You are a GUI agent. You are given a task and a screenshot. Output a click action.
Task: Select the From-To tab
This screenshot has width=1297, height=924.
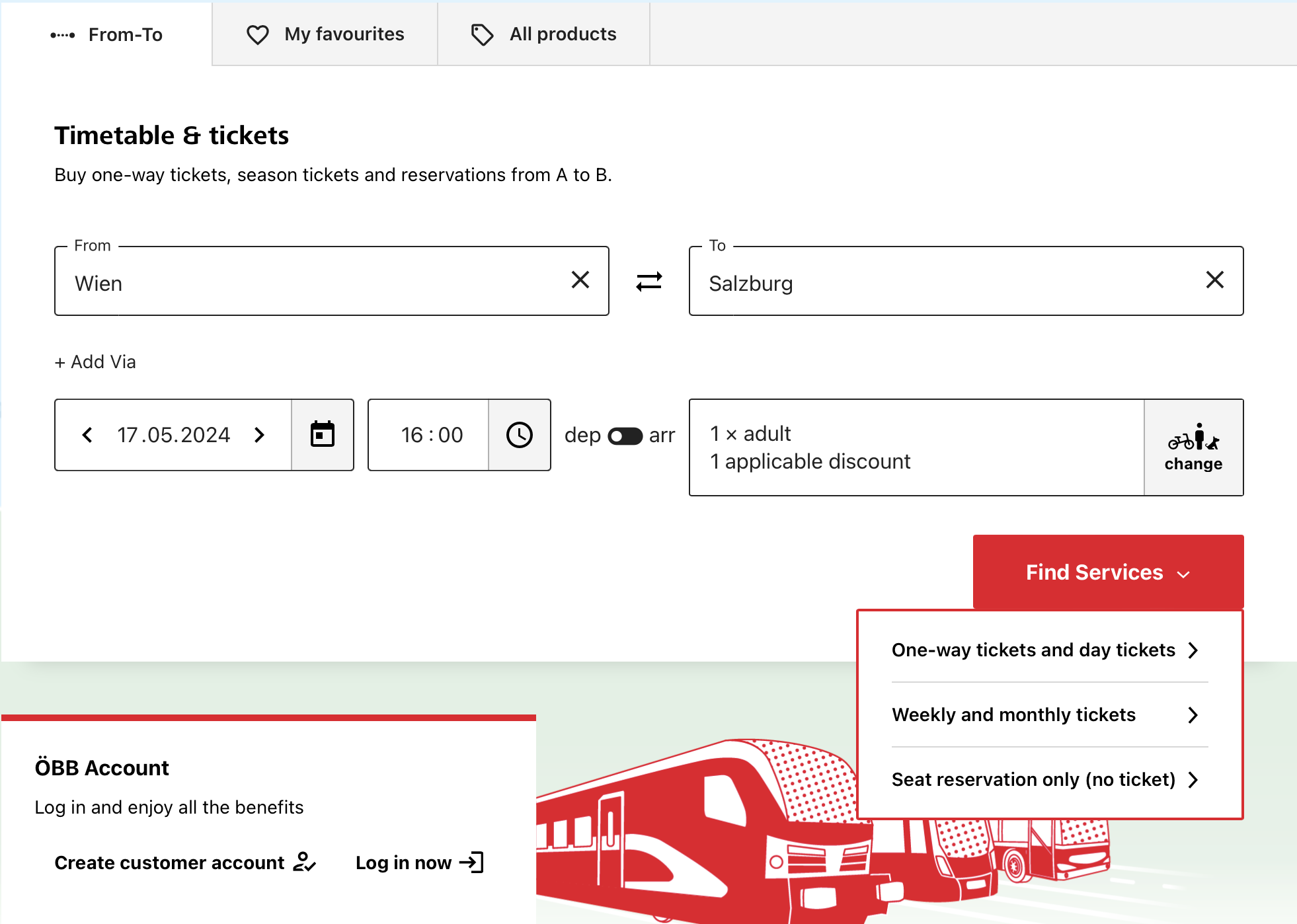[x=107, y=34]
